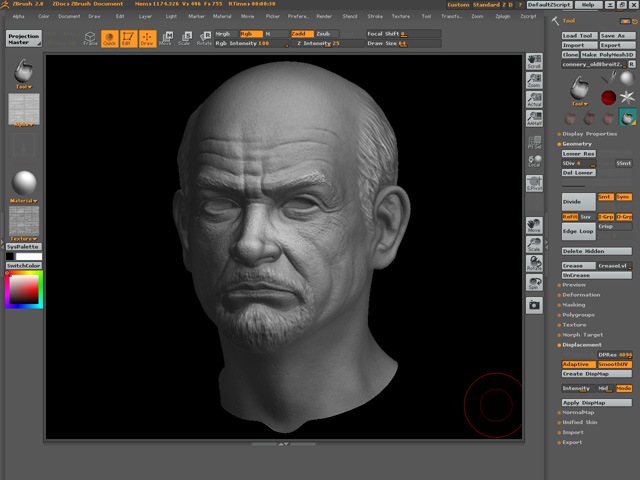This screenshot has width=640, height=480.
Task: Click the Load Tool button
Action: click(579, 35)
